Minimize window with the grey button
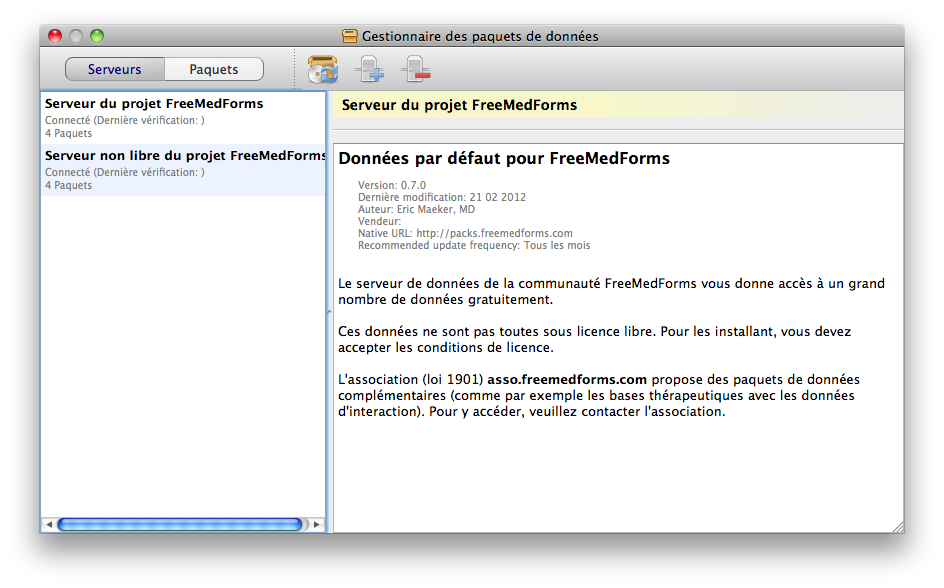This screenshot has width=944, height=588. pos(76,36)
